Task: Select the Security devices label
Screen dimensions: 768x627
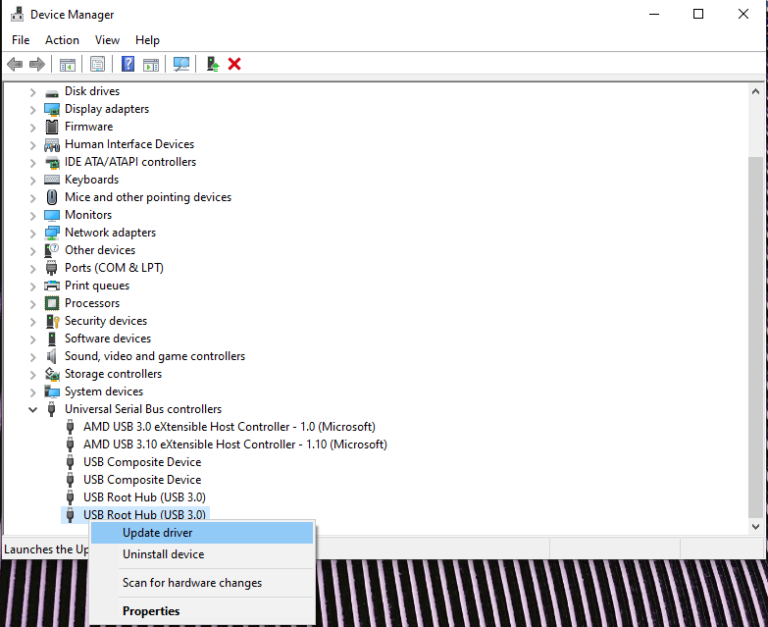Action: pos(106,320)
